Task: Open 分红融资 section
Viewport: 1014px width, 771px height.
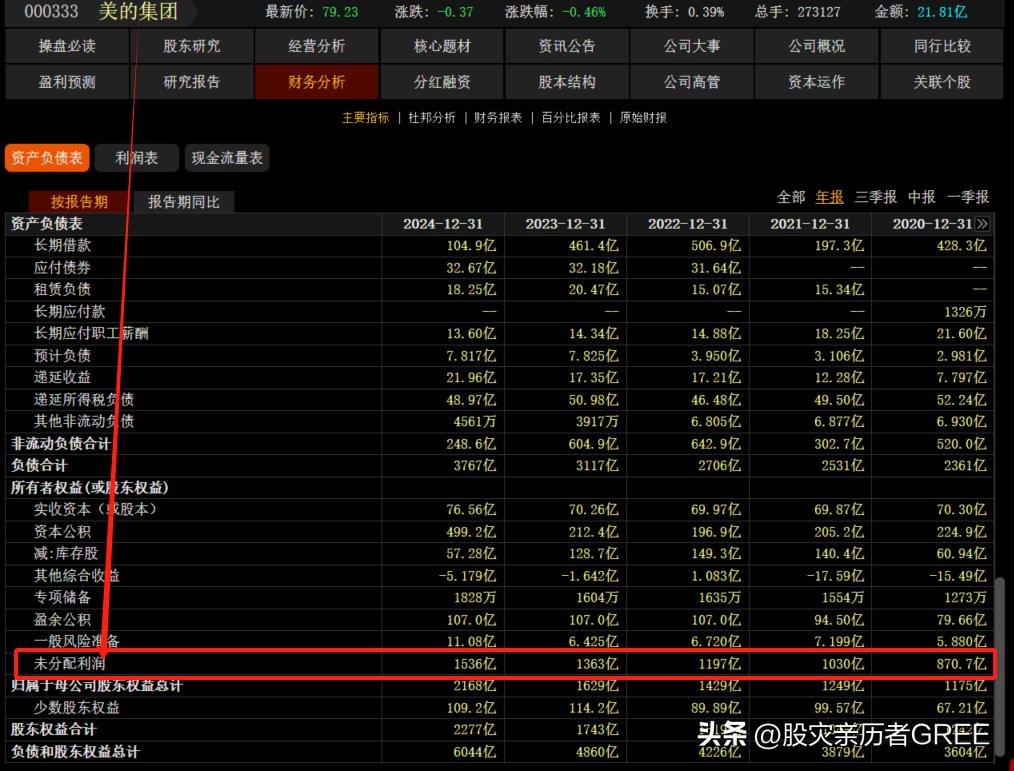Action: coord(442,82)
